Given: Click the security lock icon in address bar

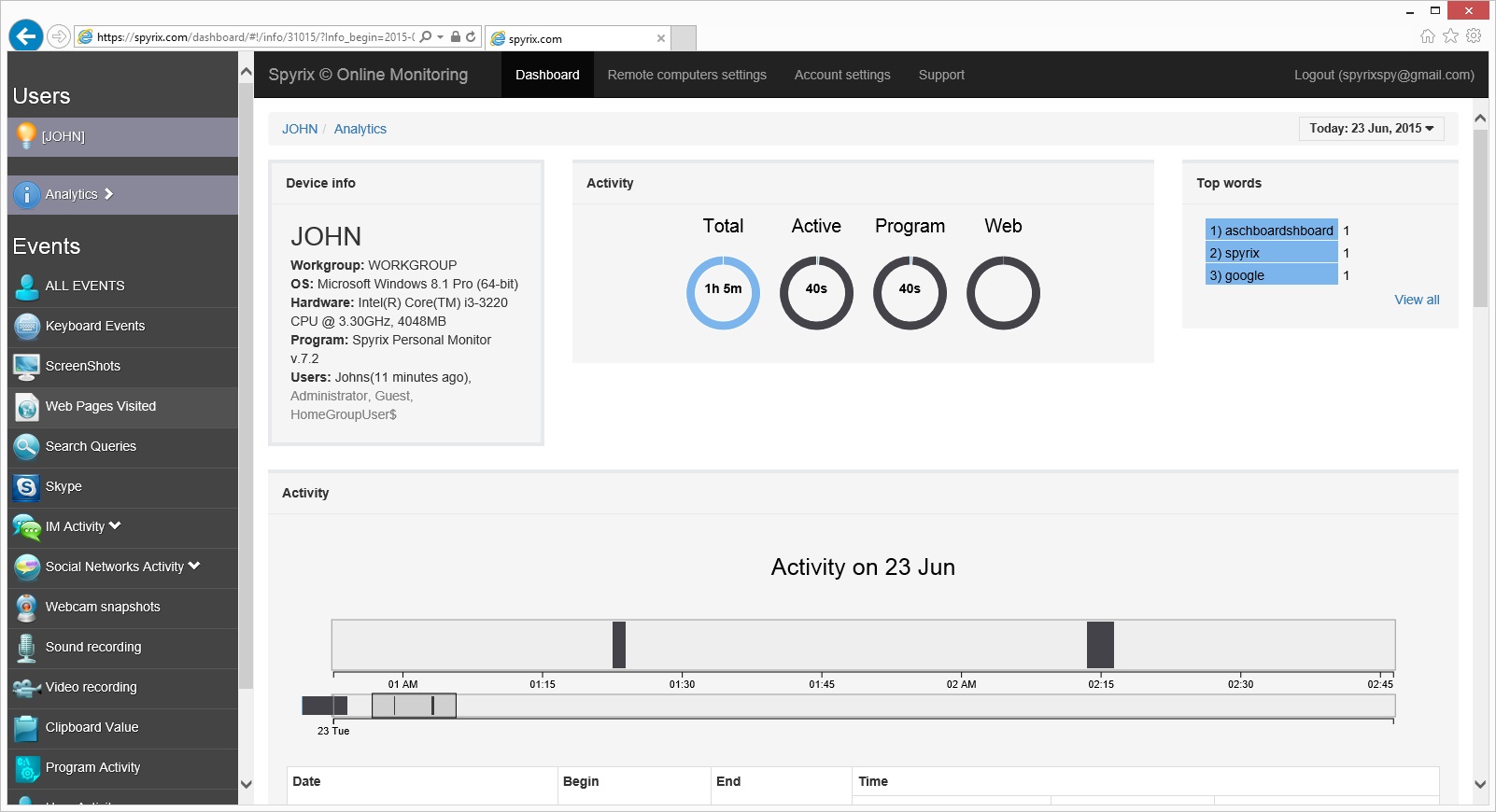Looking at the screenshot, I should (x=456, y=37).
